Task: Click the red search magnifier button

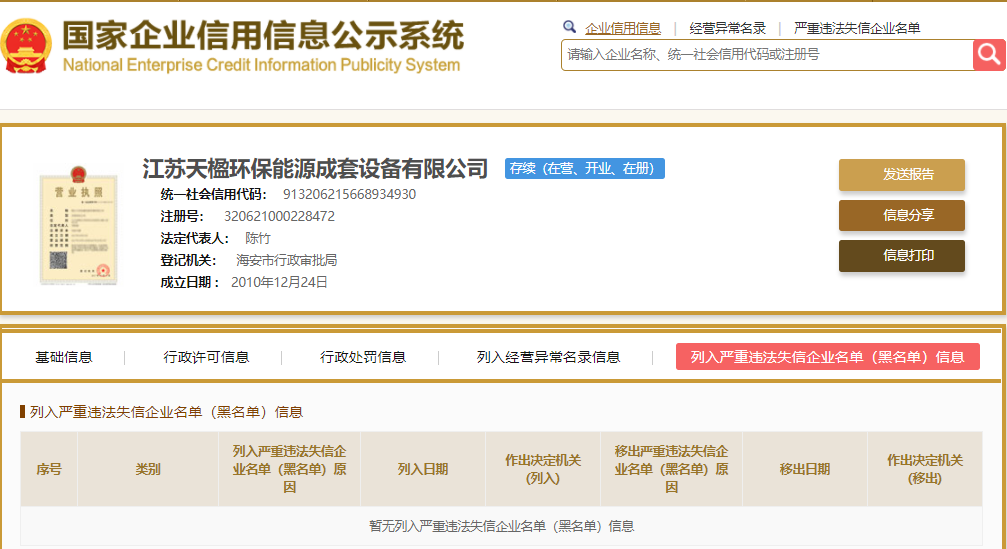Action: click(989, 55)
